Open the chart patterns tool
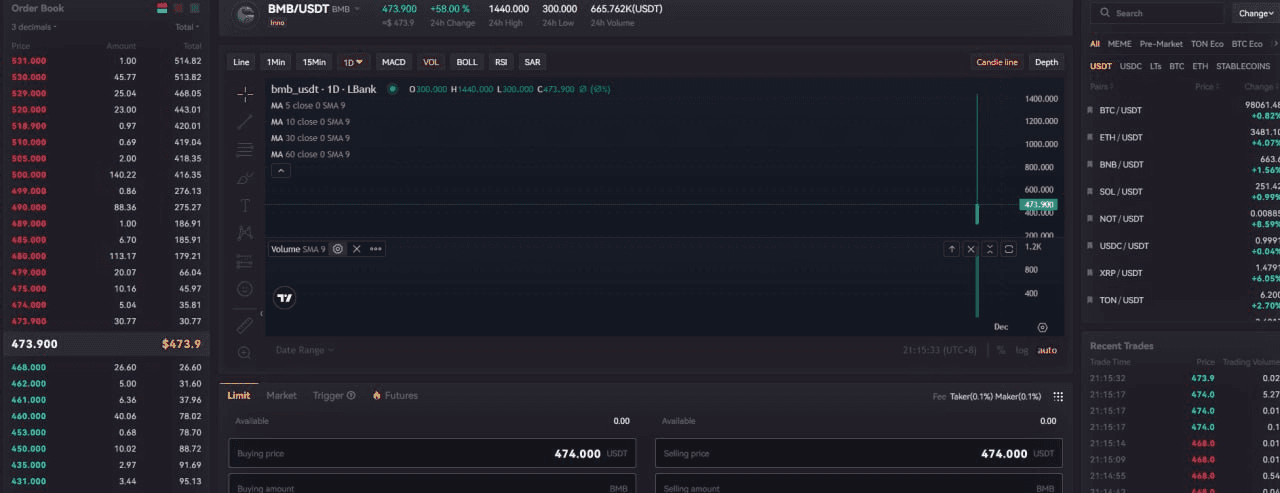This screenshot has width=1280, height=493. pyautogui.click(x=245, y=233)
